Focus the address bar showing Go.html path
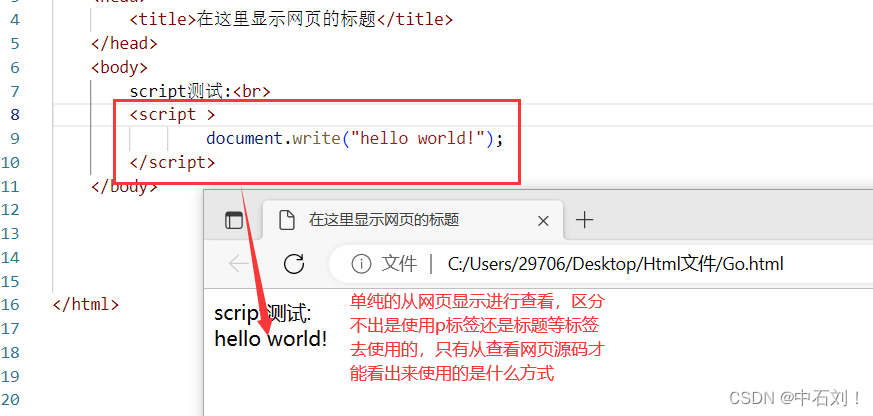Screen dimensions: 873x416 coord(615,264)
